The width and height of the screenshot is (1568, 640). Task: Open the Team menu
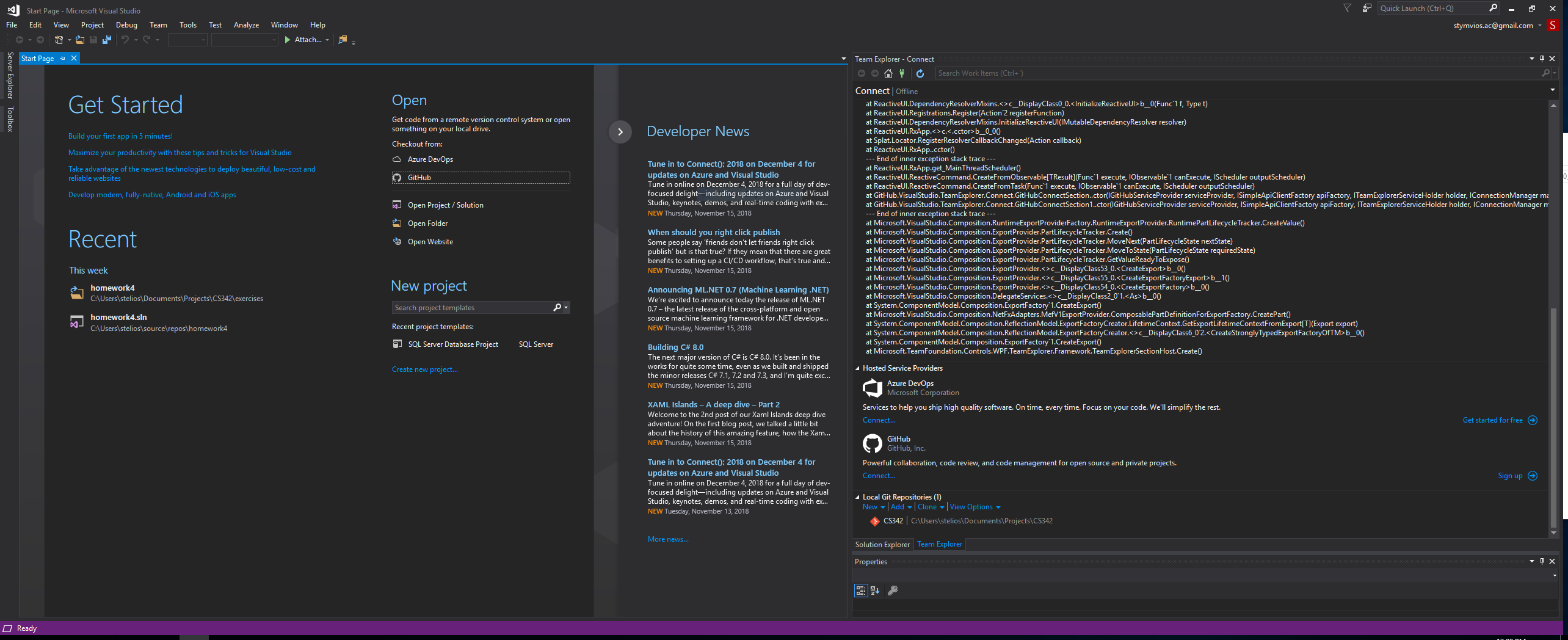pyautogui.click(x=158, y=25)
